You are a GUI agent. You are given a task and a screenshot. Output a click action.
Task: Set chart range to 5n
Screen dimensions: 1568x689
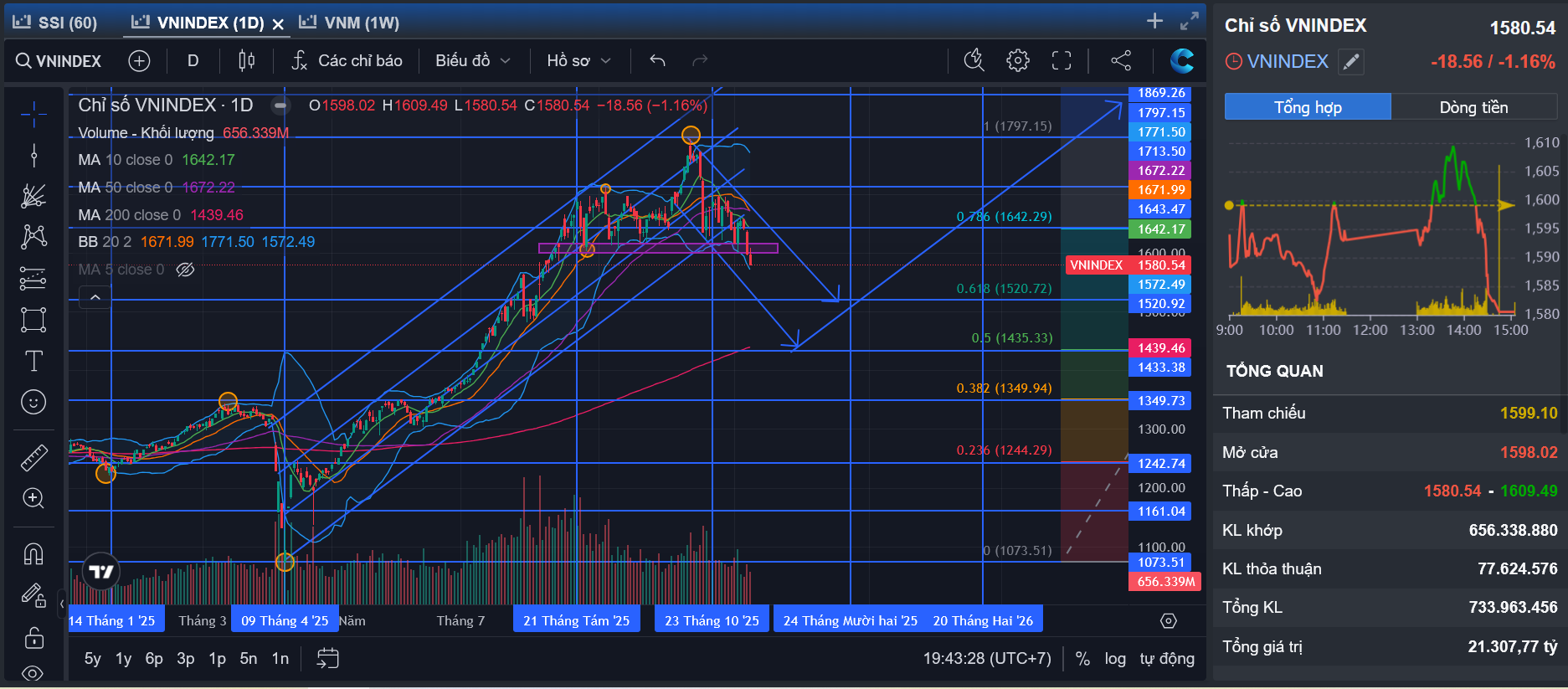tap(249, 659)
